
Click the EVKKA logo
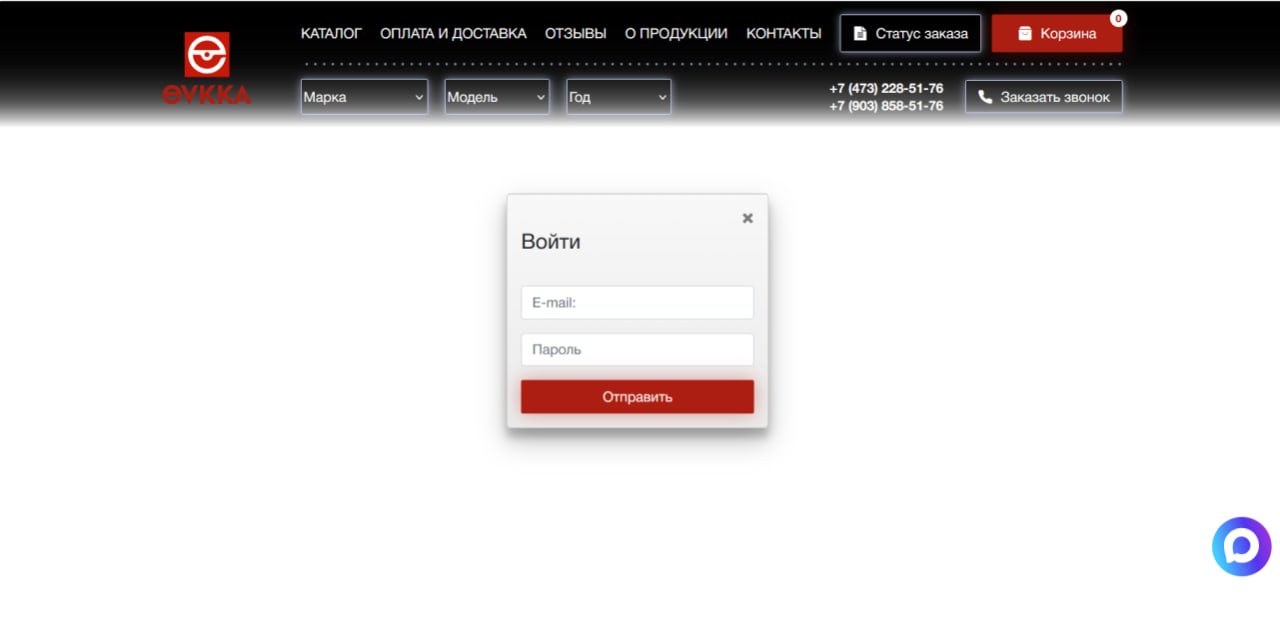207,68
